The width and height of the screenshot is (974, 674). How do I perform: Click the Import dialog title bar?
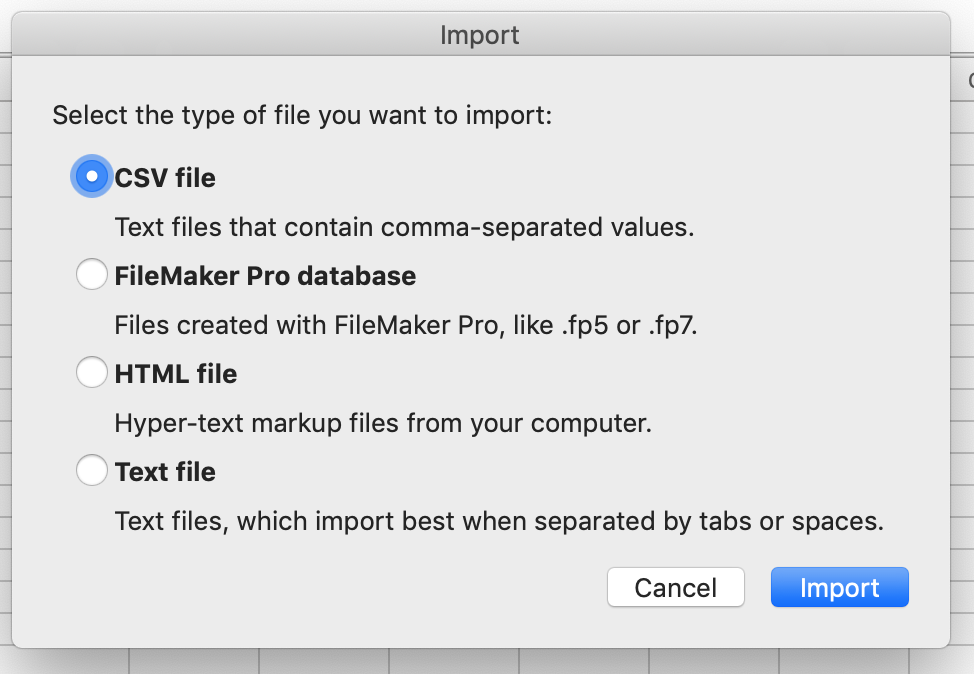[480, 36]
